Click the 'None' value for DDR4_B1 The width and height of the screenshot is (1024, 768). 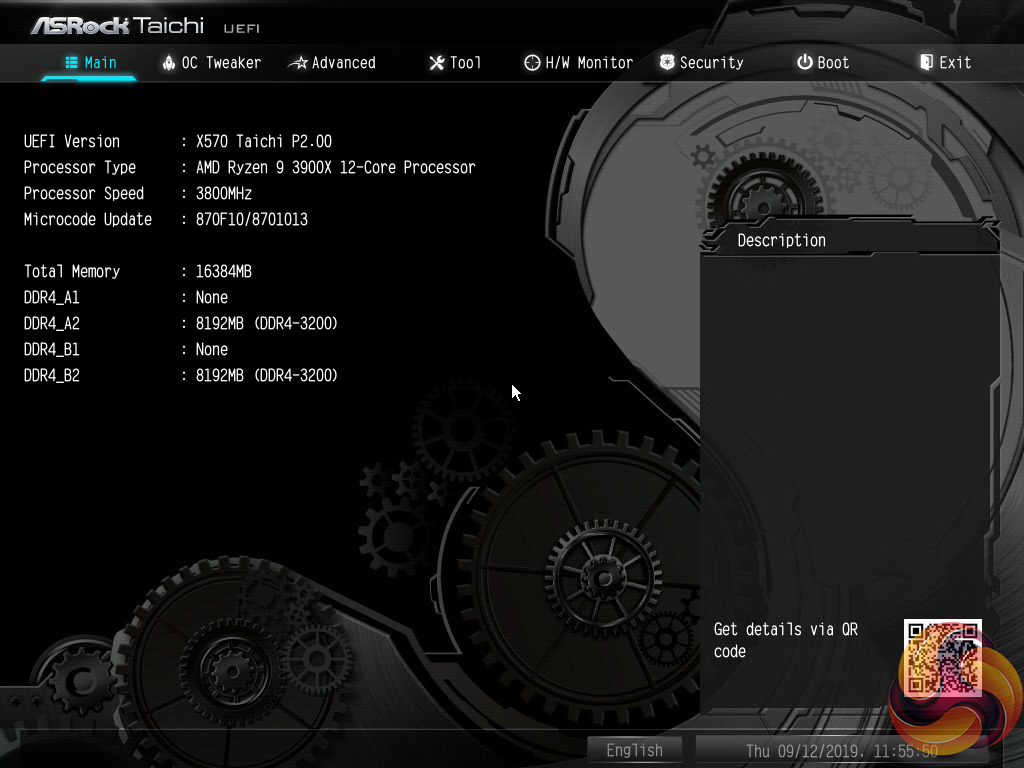pyautogui.click(x=212, y=350)
